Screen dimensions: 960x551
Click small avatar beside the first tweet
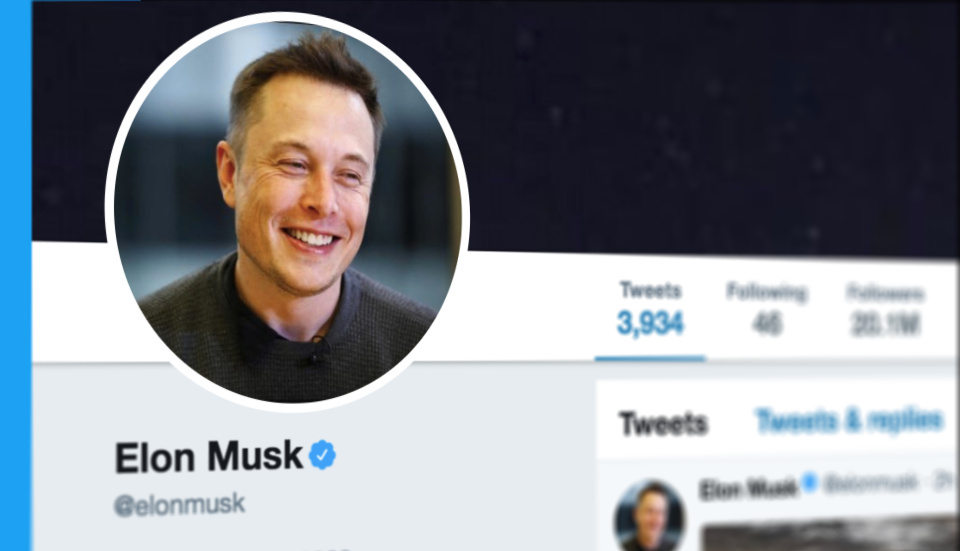649,516
